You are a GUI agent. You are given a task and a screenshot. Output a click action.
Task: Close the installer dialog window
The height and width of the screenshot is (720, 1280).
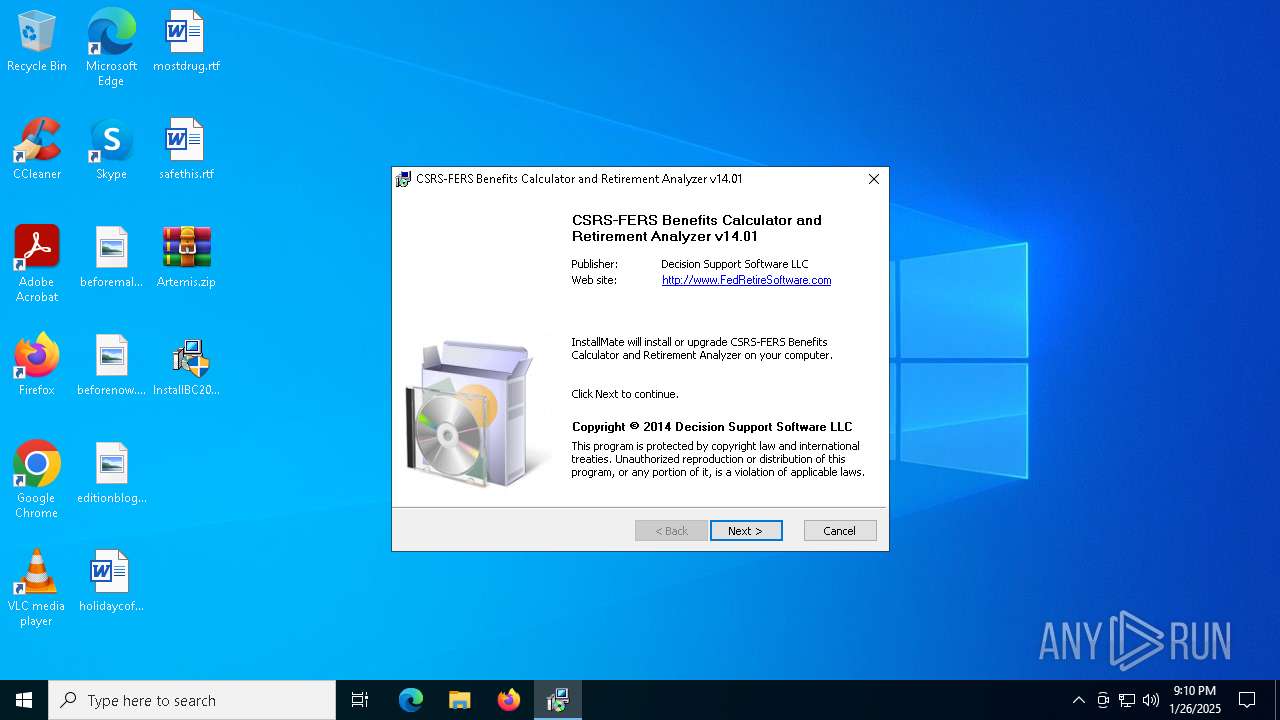(x=873, y=179)
